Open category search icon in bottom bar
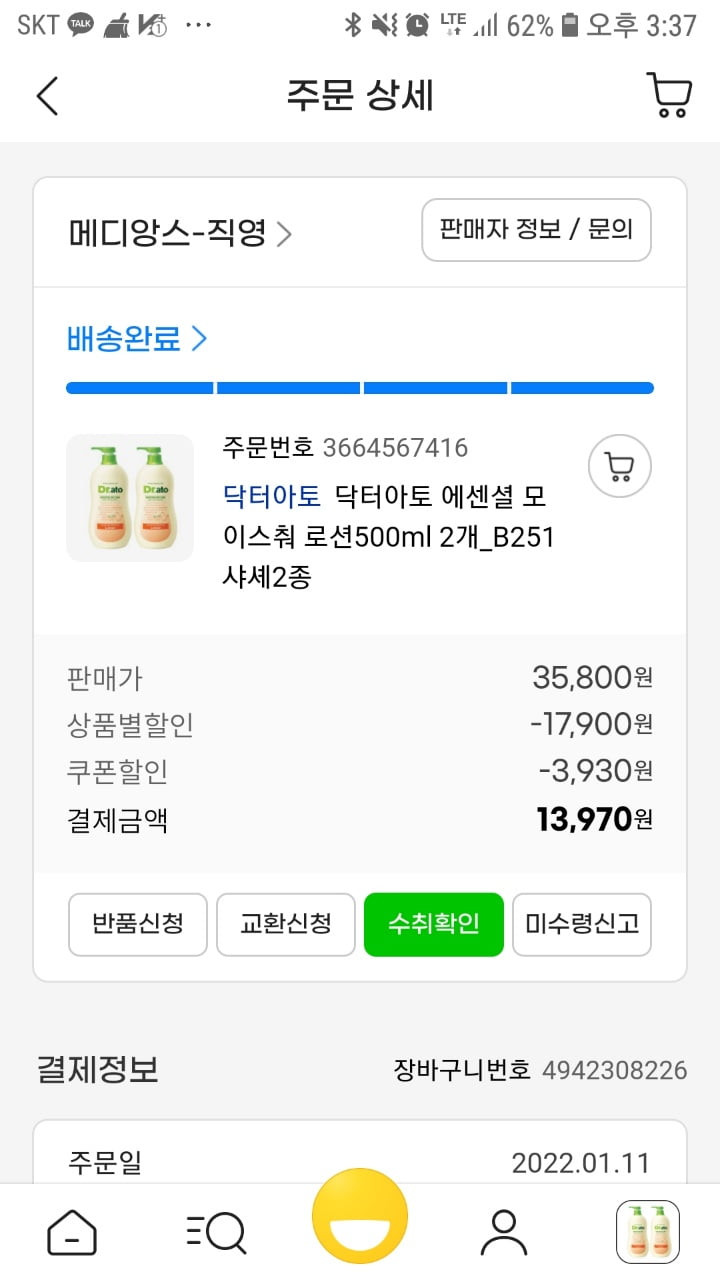The image size is (720, 1280). pyautogui.click(x=216, y=1232)
